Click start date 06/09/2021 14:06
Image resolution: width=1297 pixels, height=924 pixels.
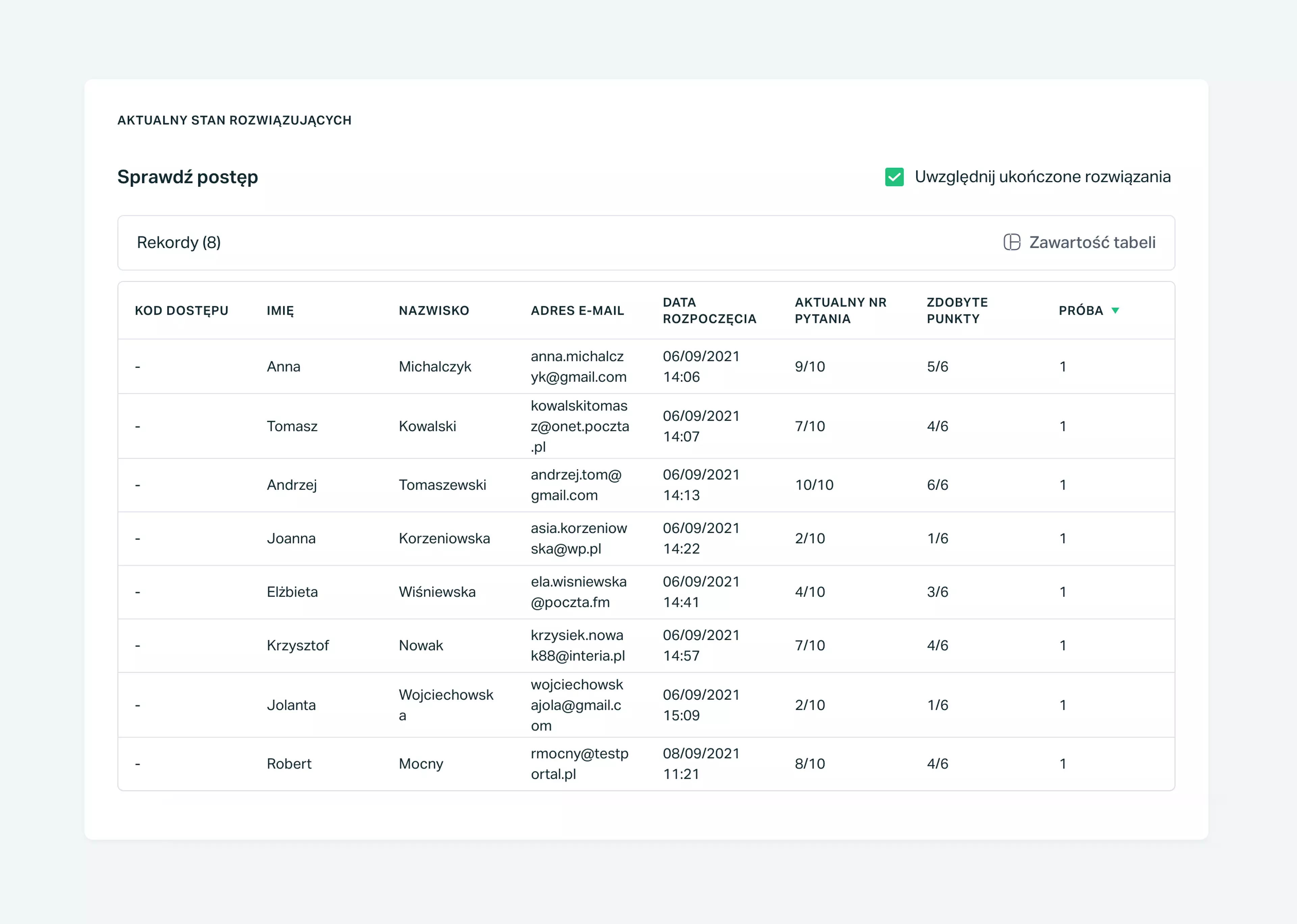pyautogui.click(x=701, y=366)
